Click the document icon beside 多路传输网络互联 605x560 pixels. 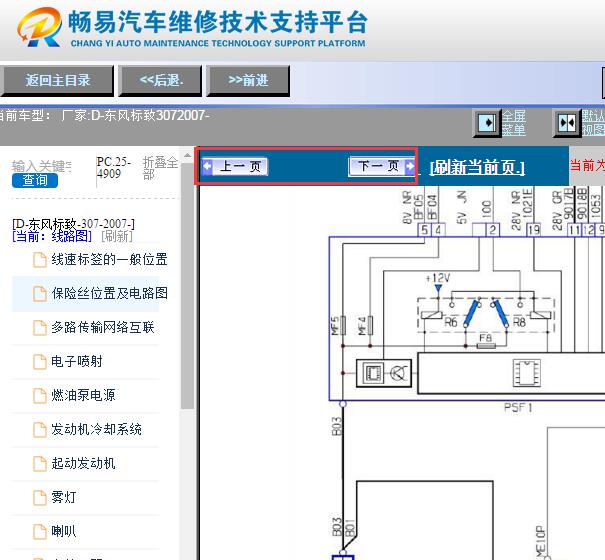40,328
